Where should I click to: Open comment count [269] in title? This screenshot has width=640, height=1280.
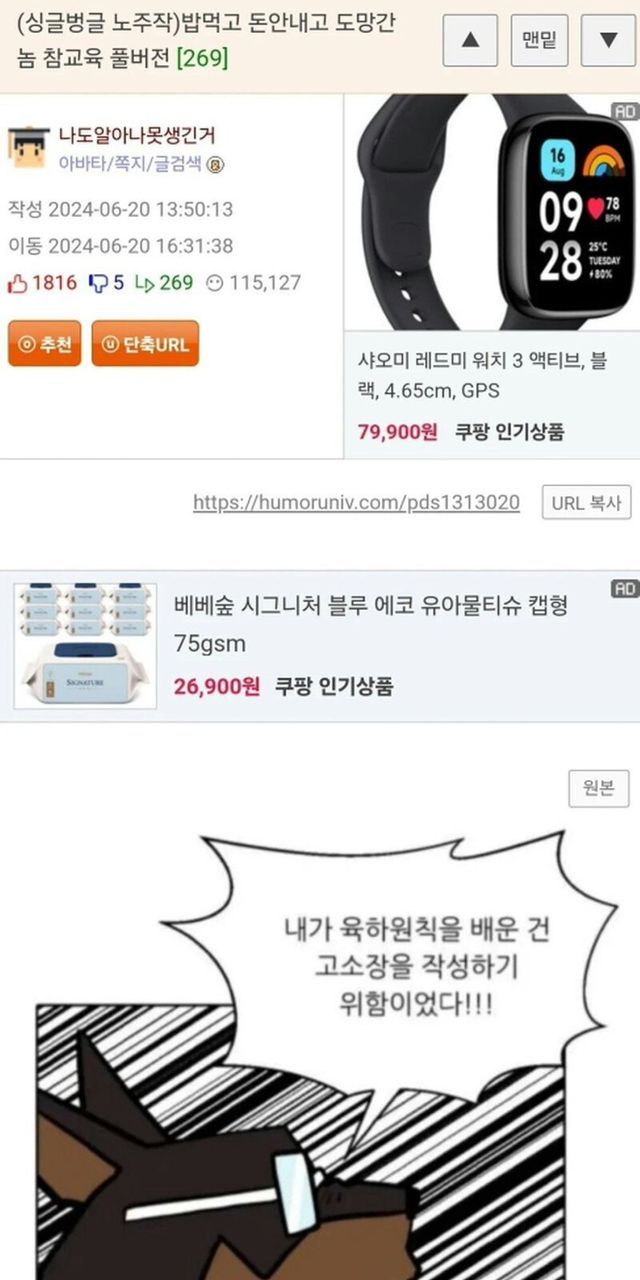202,58
